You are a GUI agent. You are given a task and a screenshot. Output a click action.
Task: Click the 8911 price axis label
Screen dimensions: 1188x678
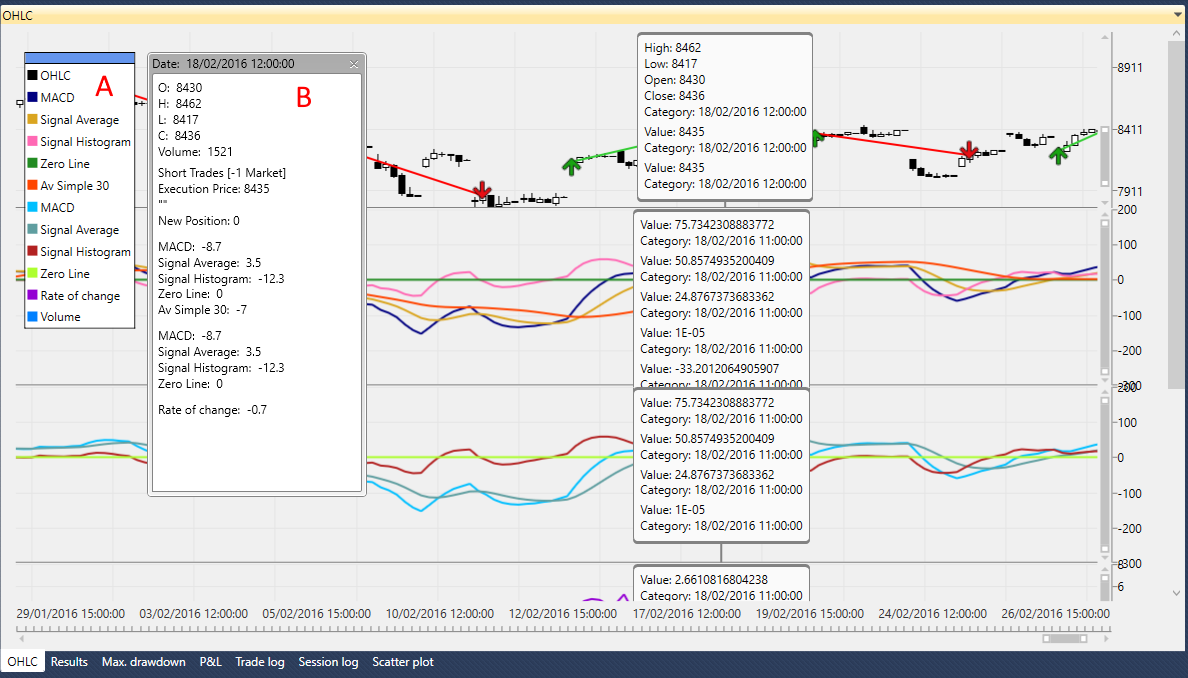[x=1130, y=67]
